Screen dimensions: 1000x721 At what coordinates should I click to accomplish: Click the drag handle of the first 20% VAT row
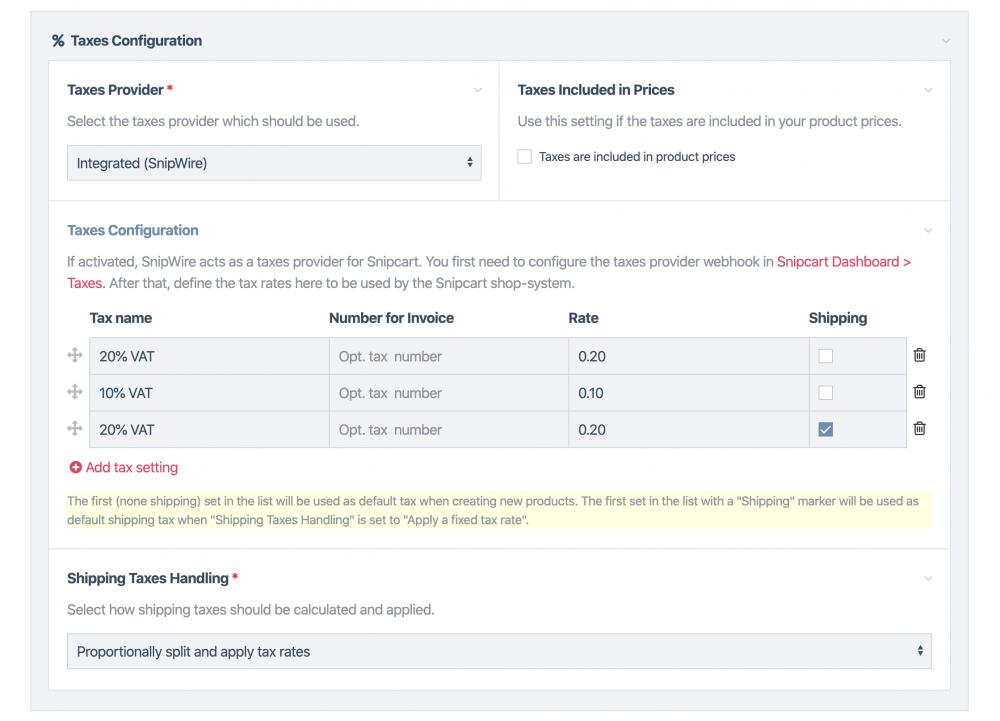75,355
